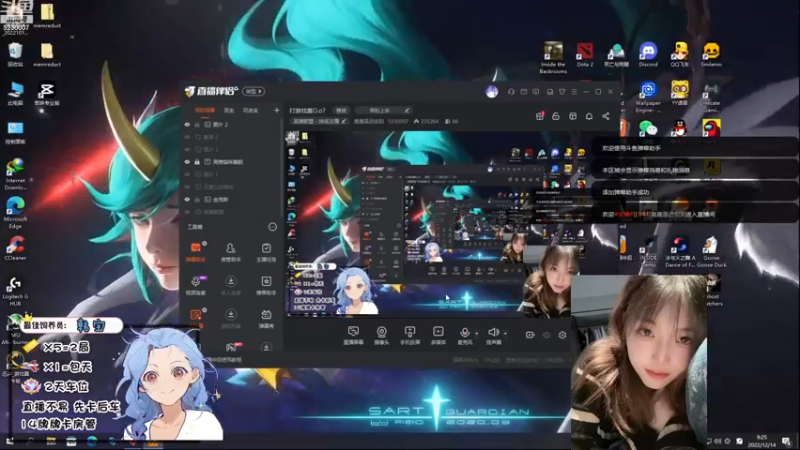Image resolution: width=800 pixels, height=450 pixels.
Task: Open the 主播任务 checklist tool icon
Action: 266,248
